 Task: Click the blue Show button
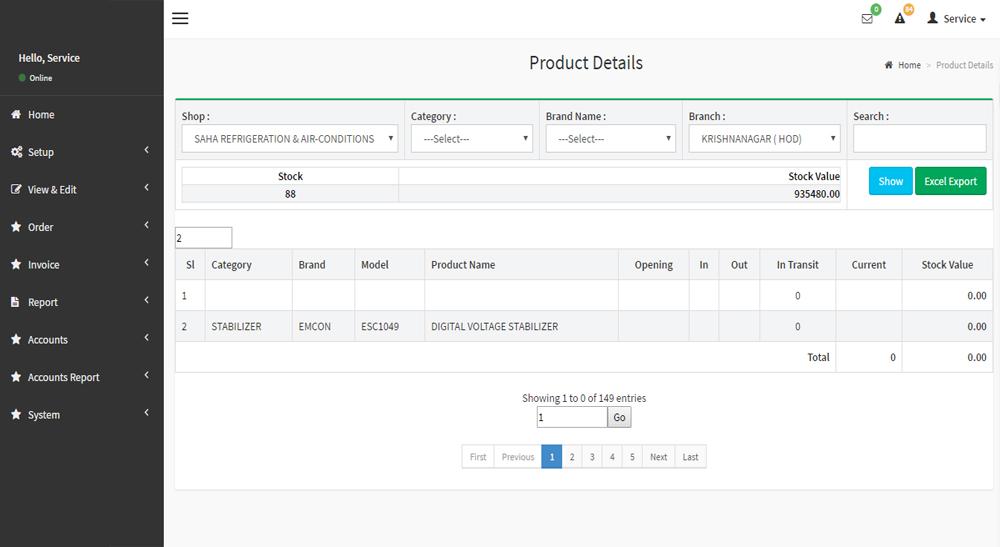click(890, 181)
